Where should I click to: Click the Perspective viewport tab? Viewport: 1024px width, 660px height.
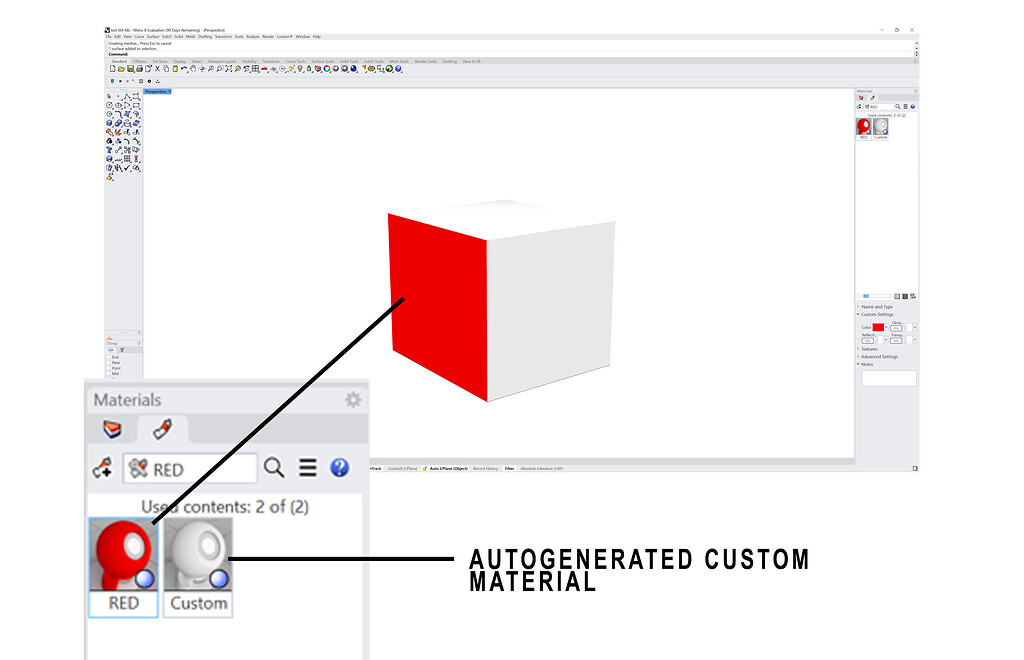(155, 91)
